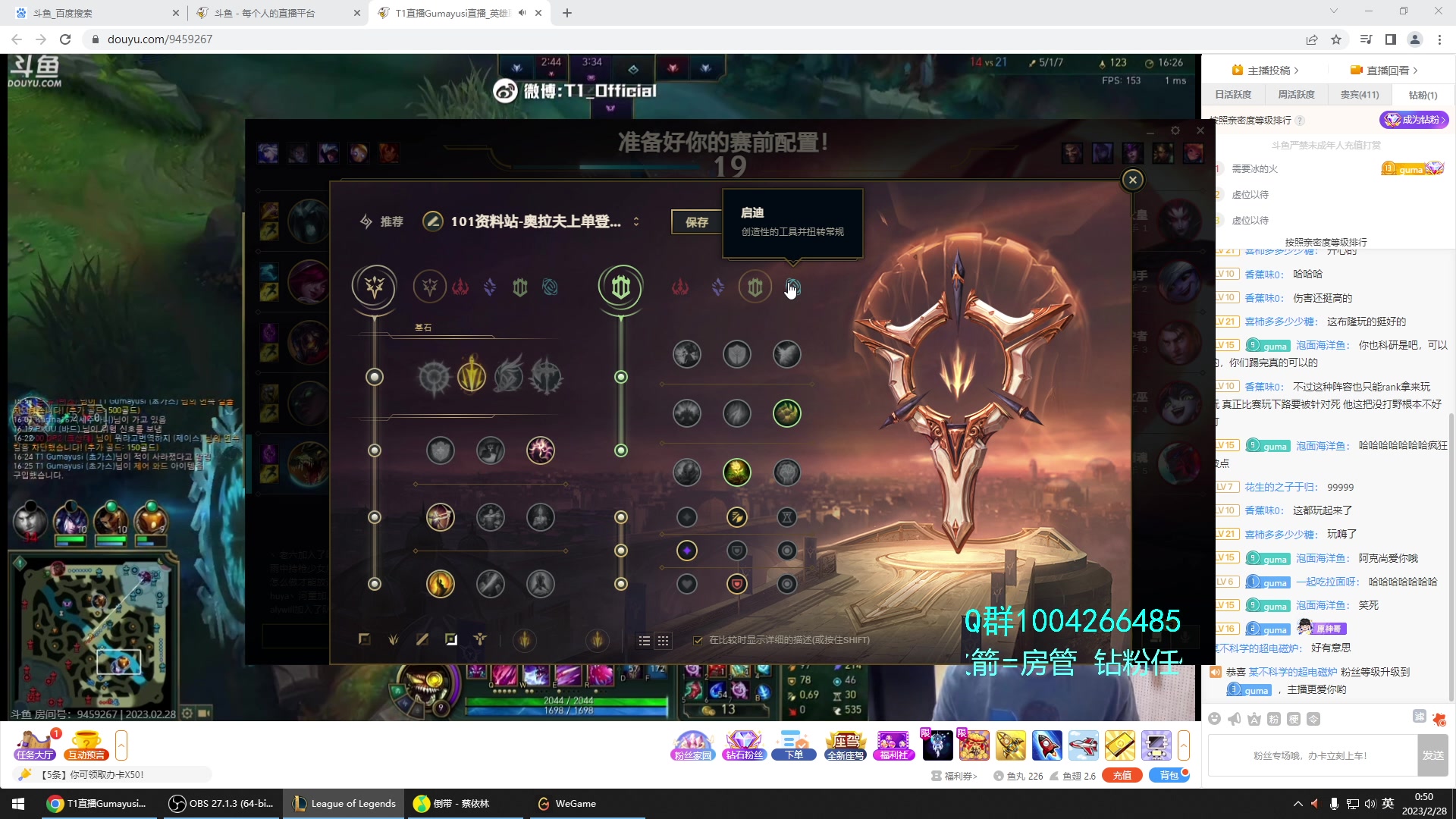Switch to the 钻粉(1) tab
The width and height of the screenshot is (1456, 819).
(1423, 95)
